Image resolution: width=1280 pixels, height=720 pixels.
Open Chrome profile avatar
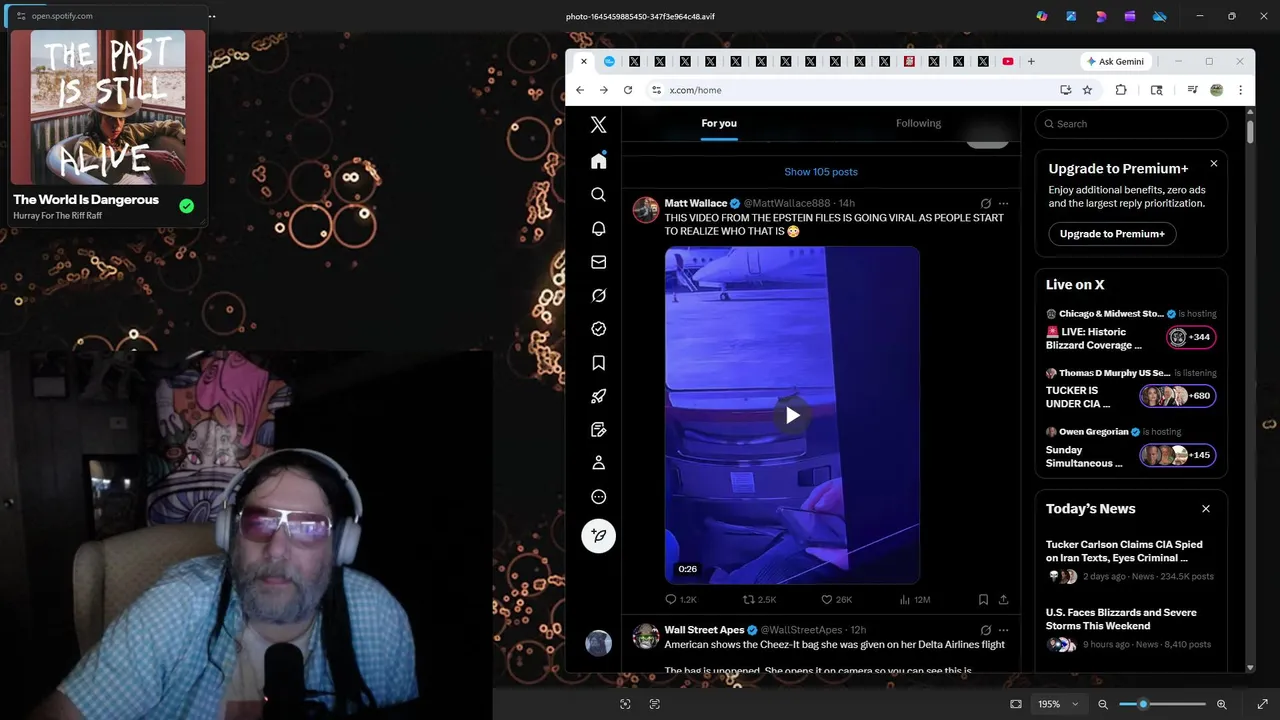1216,90
